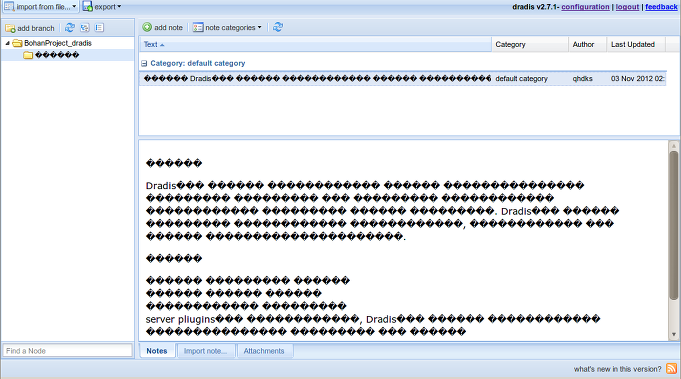Image resolution: width=681 pixels, height=379 pixels.
Task: Refresh the notes list
Action: [278, 27]
